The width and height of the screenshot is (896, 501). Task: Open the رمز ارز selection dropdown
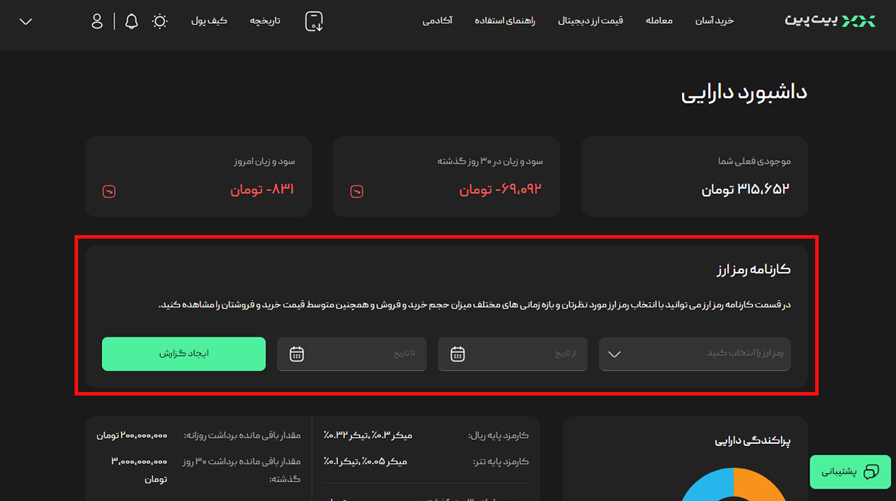tap(694, 354)
